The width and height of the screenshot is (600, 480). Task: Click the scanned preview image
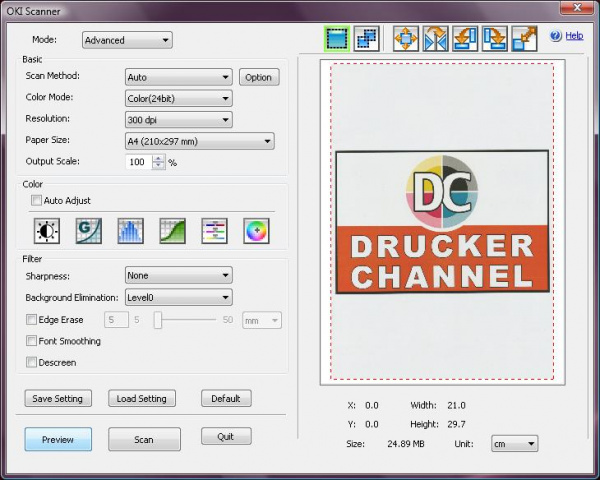click(442, 222)
